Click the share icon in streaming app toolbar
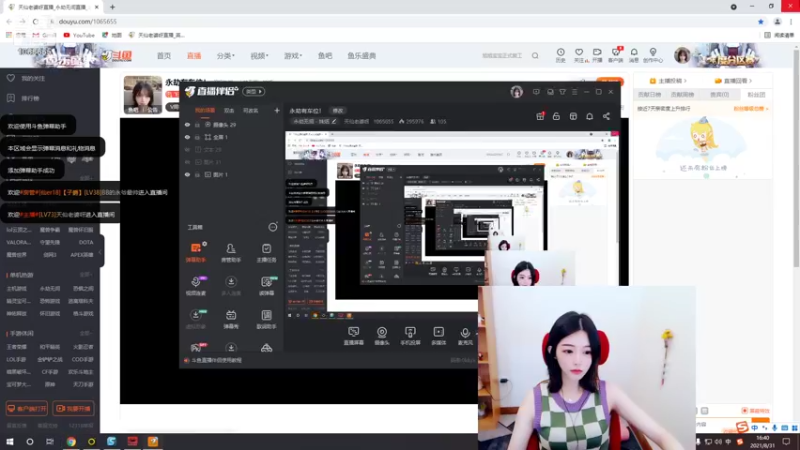The height and width of the screenshot is (450, 800). pyautogui.click(x=606, y=116)
